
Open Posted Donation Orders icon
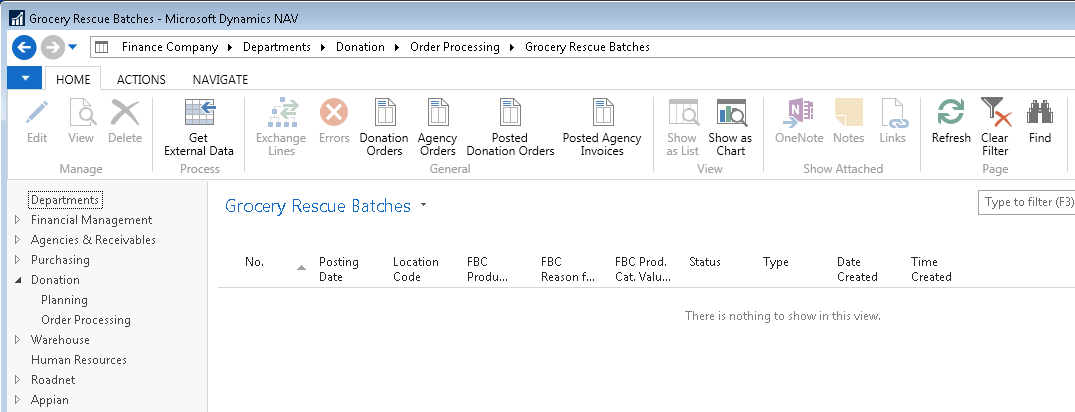[510, 113]
